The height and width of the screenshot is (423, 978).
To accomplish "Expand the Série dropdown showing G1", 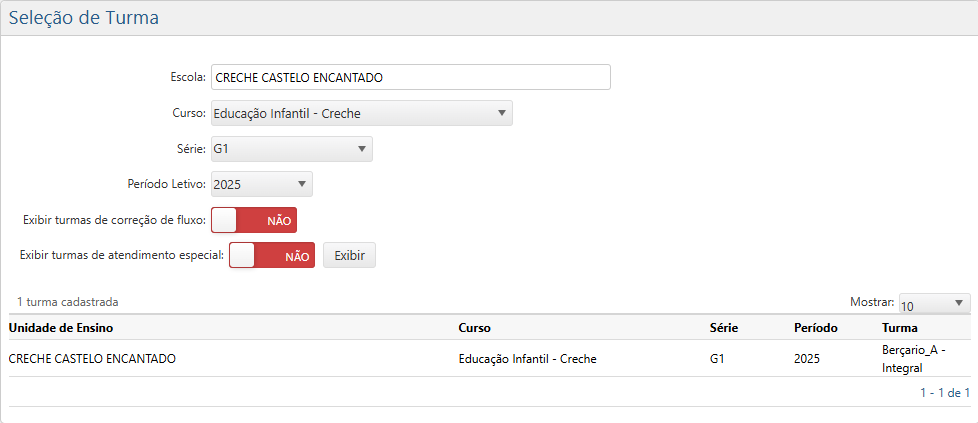I will click(x=291, y=150).
